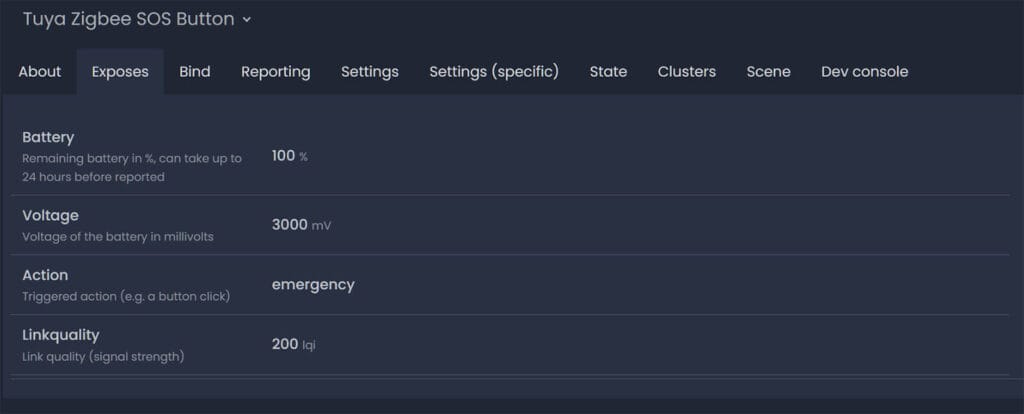Select the 3000 mV voltage reading

click(x=300, y=225)
